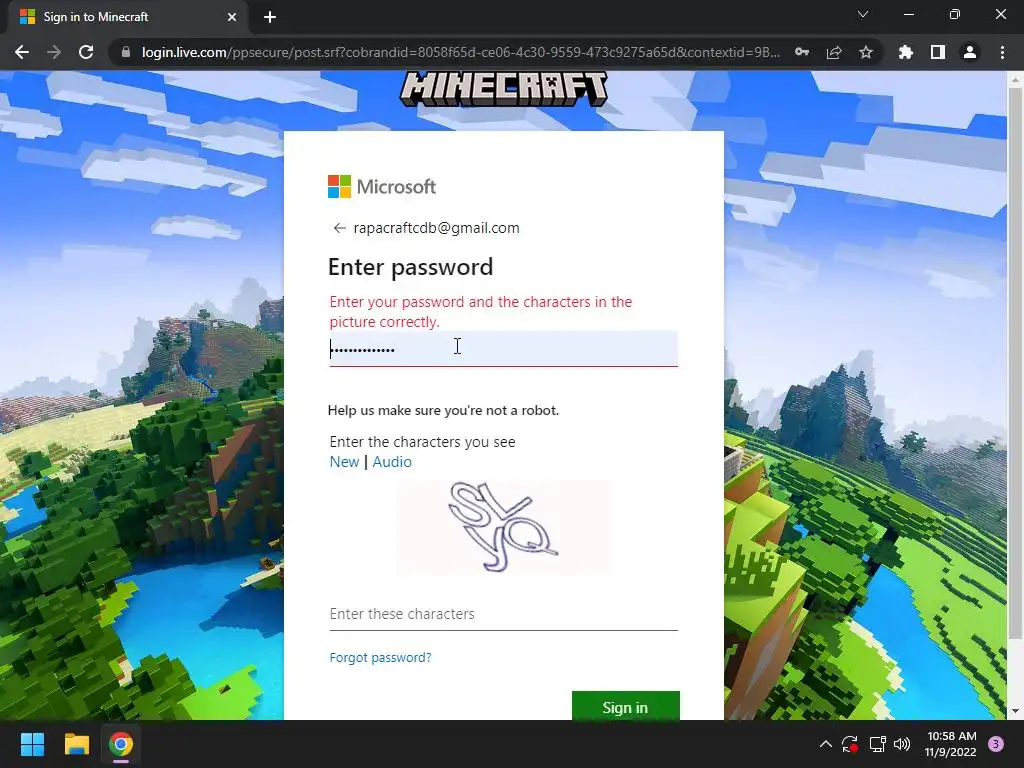
Task: Go back using the browser back arrow
Action: (22, 52)
